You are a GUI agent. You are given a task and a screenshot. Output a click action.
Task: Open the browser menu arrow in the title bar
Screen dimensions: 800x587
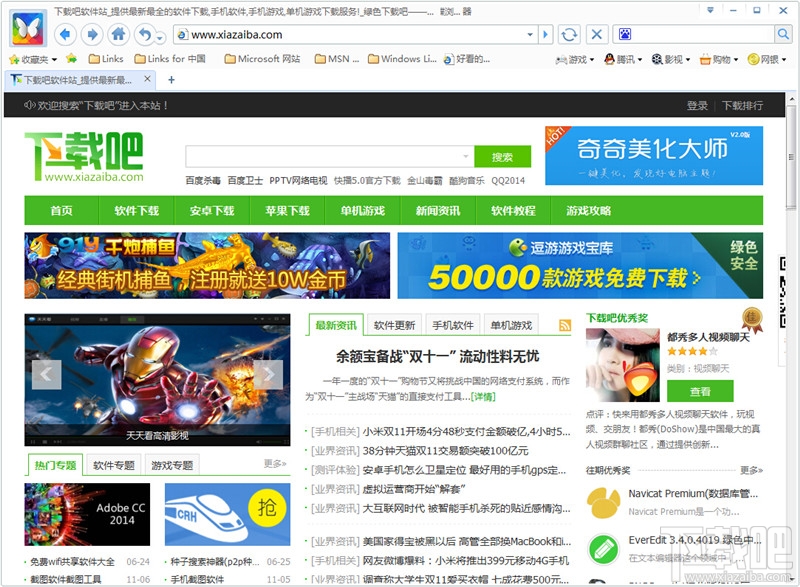pos(710,10)
